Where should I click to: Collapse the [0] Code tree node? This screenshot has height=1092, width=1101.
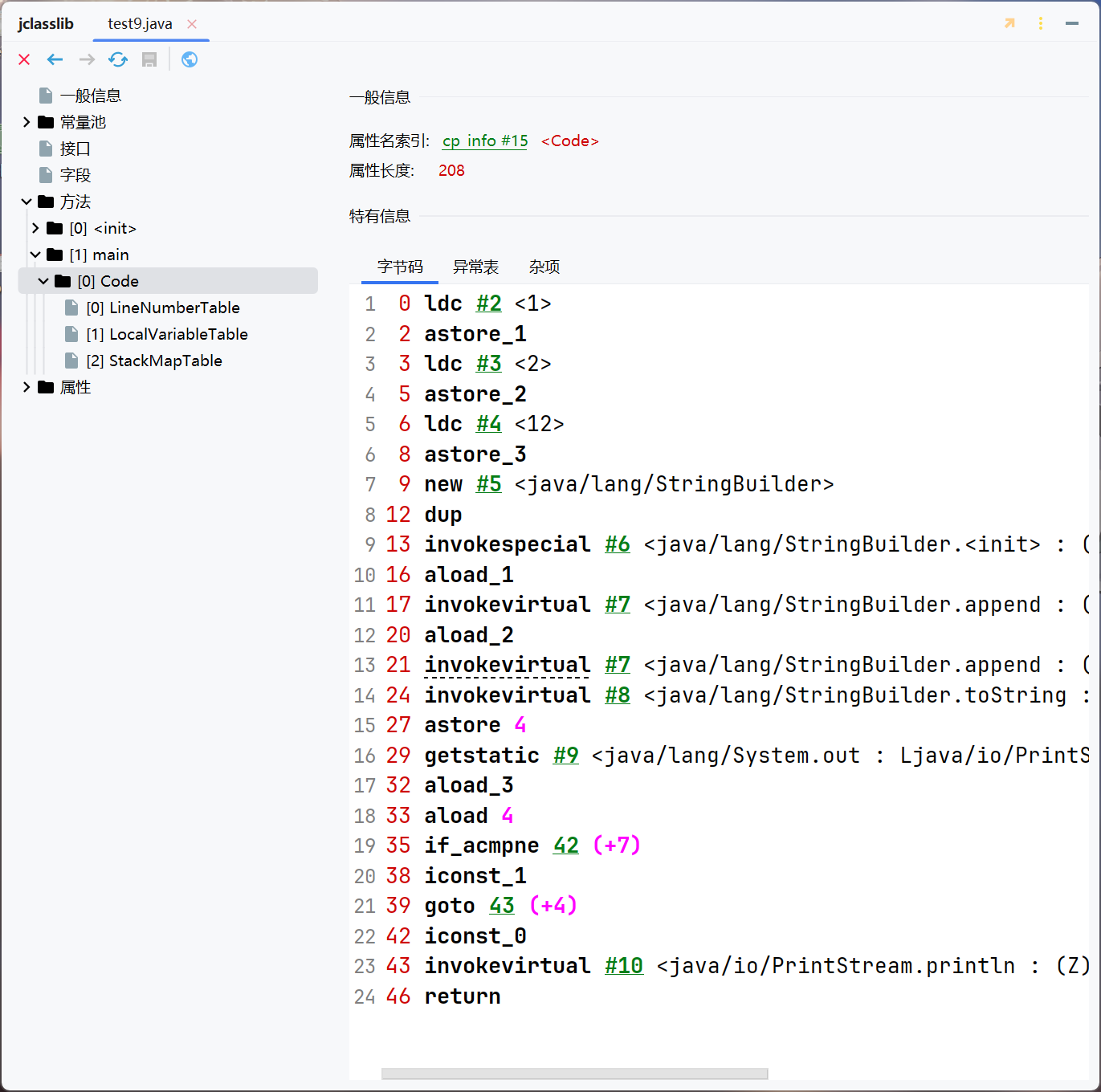[x=43, y=281]
